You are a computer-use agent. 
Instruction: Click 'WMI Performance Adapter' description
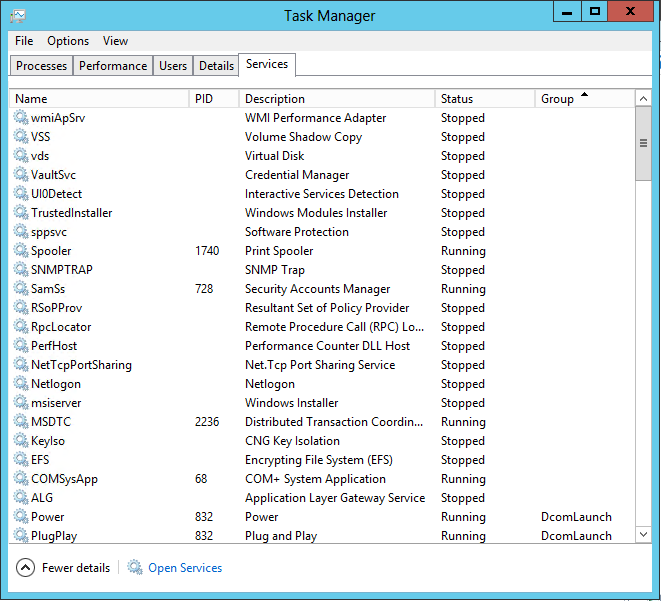pos(315,118)
